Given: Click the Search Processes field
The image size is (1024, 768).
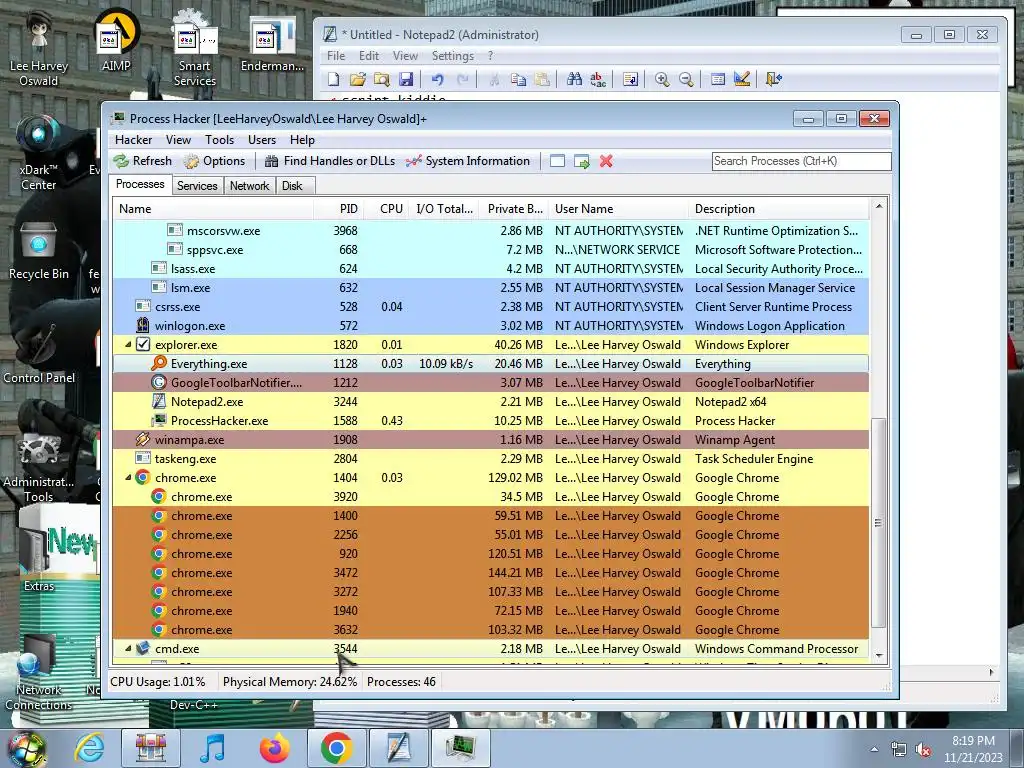Looking at the screenshot, I should 801,161.
